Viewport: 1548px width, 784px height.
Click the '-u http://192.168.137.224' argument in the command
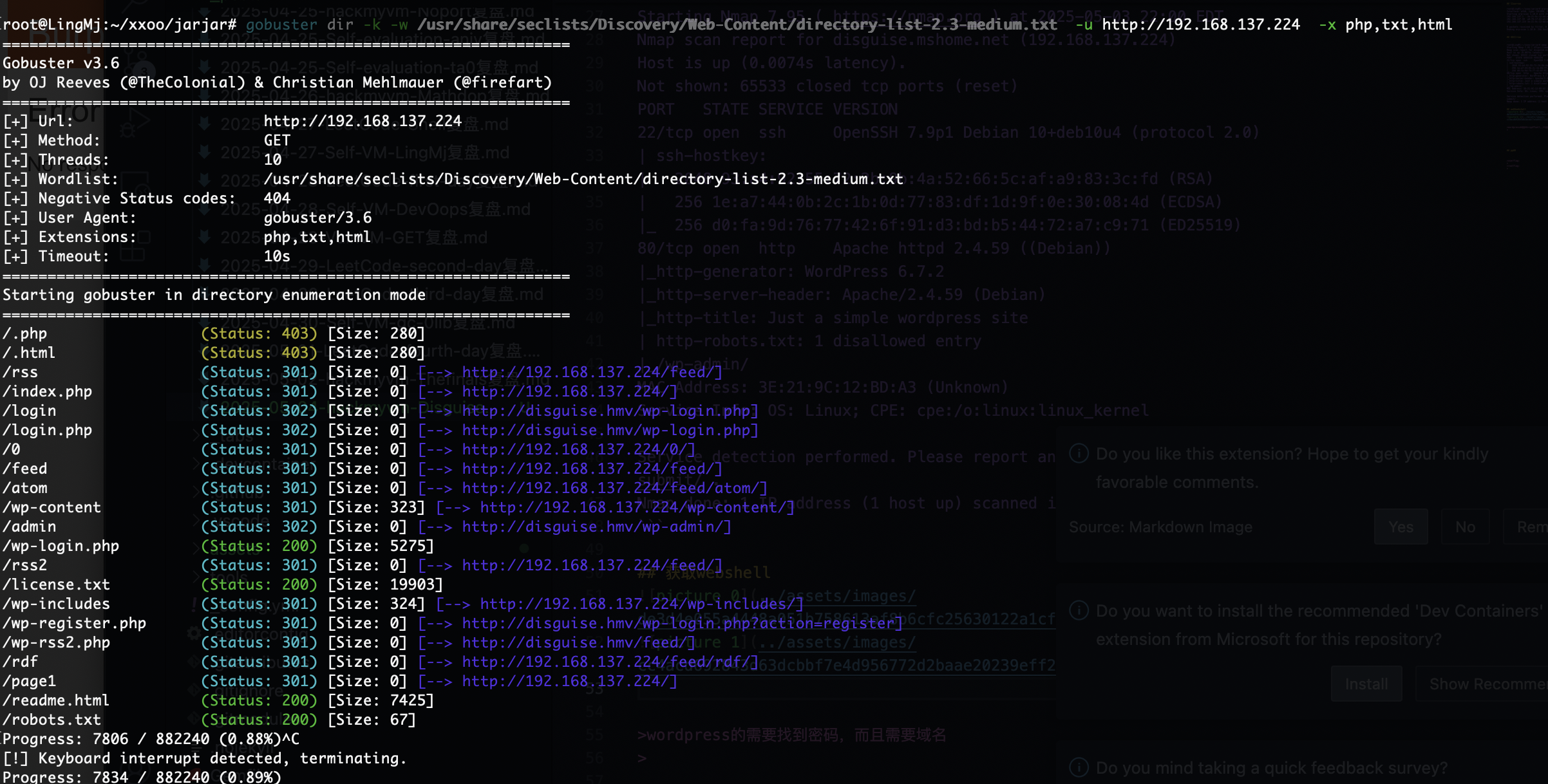(x=1188, y=24)
